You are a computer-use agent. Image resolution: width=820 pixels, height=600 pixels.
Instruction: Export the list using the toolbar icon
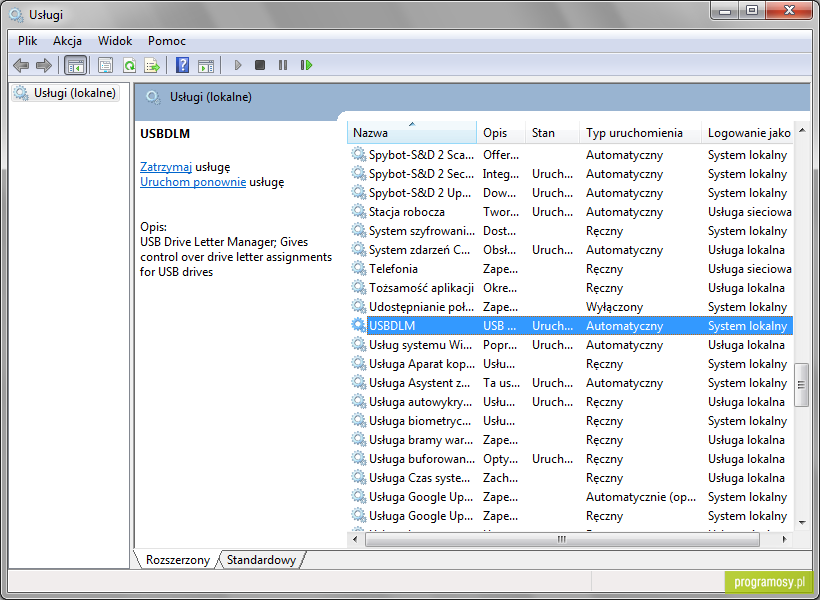(152, 65)
